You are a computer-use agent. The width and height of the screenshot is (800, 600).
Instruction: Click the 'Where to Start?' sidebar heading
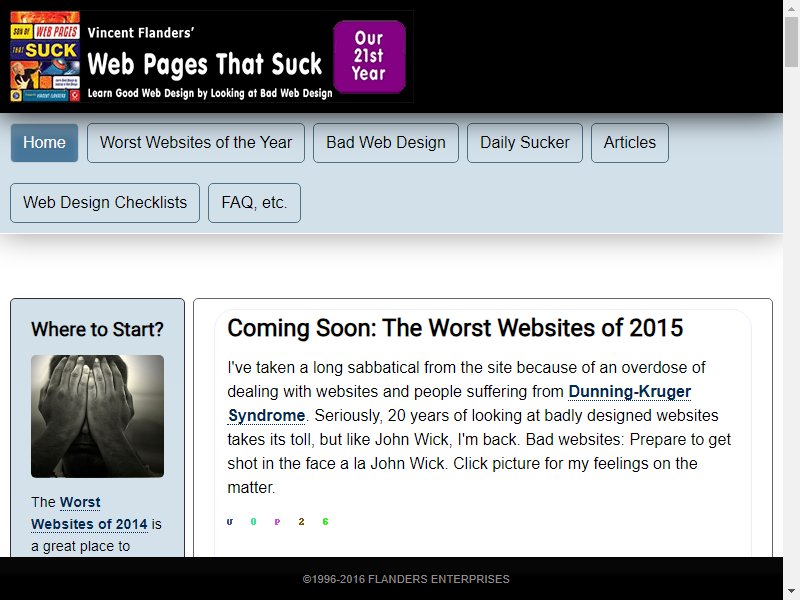point(97,330)
